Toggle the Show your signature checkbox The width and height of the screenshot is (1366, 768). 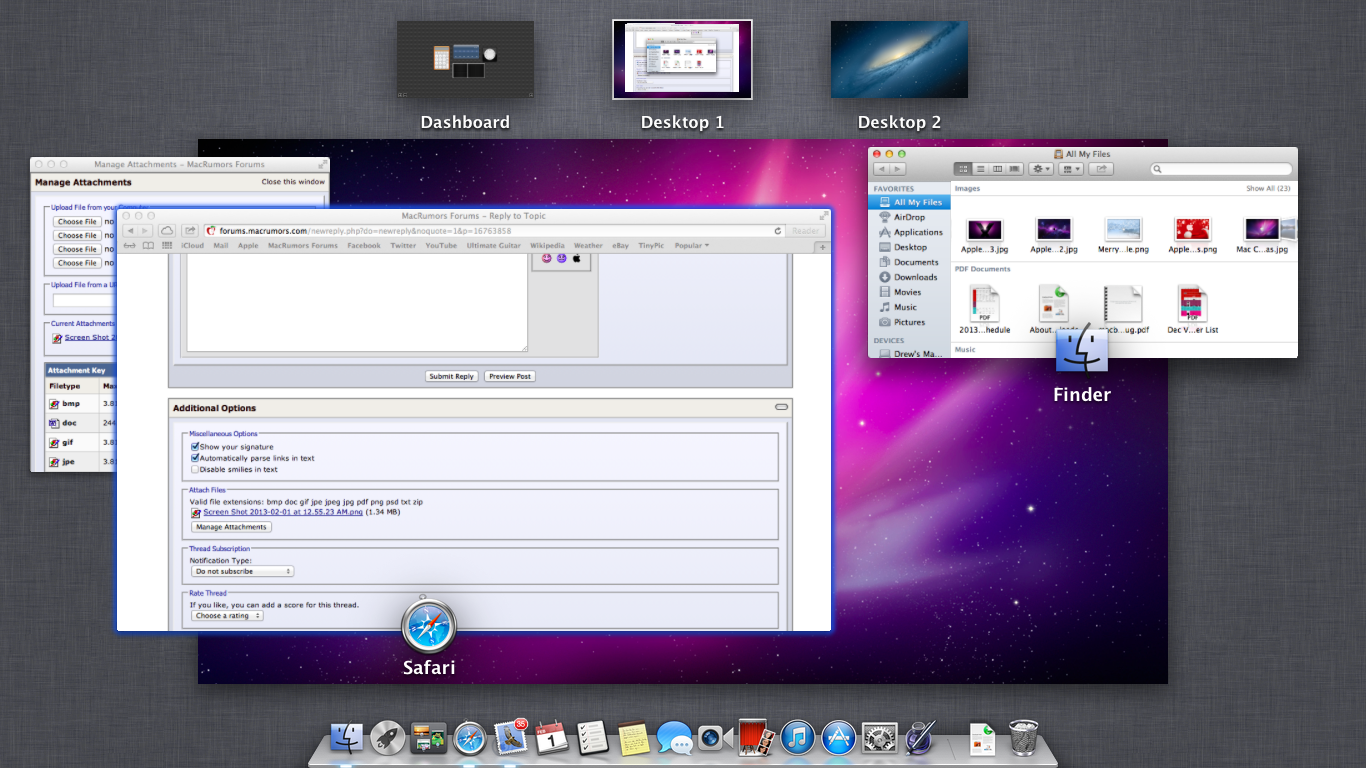195,447
